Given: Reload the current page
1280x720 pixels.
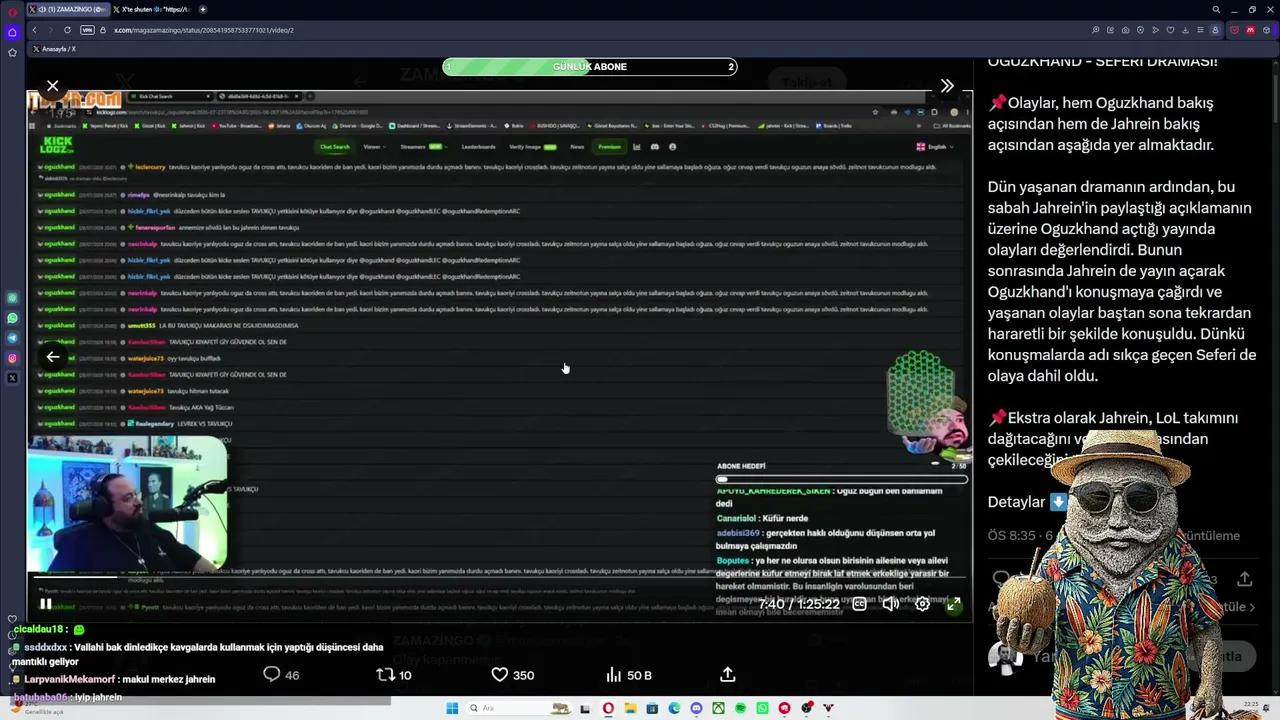Looking at the screenshot, I should [x=67, y=30].
